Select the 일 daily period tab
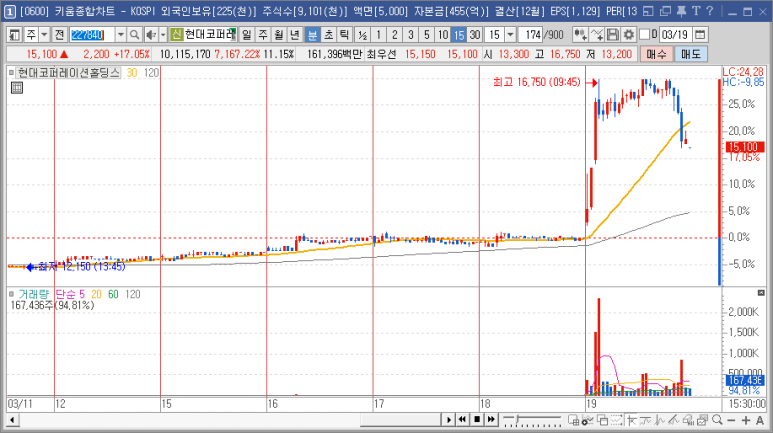The width and height of the screenshot is (773, 433). [246, 35]
